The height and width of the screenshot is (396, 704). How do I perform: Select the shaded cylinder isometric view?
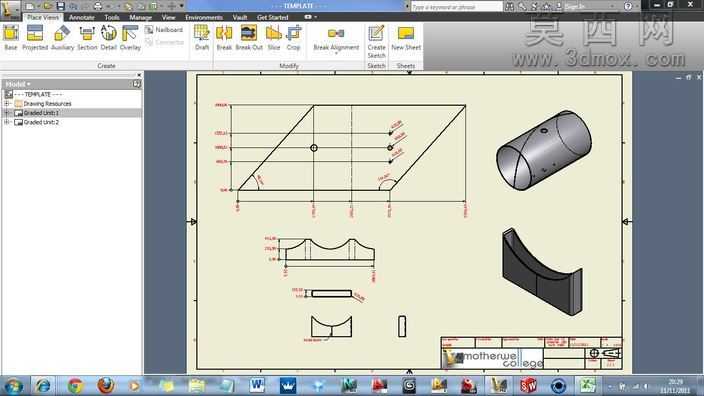click(x=544, y=150)
